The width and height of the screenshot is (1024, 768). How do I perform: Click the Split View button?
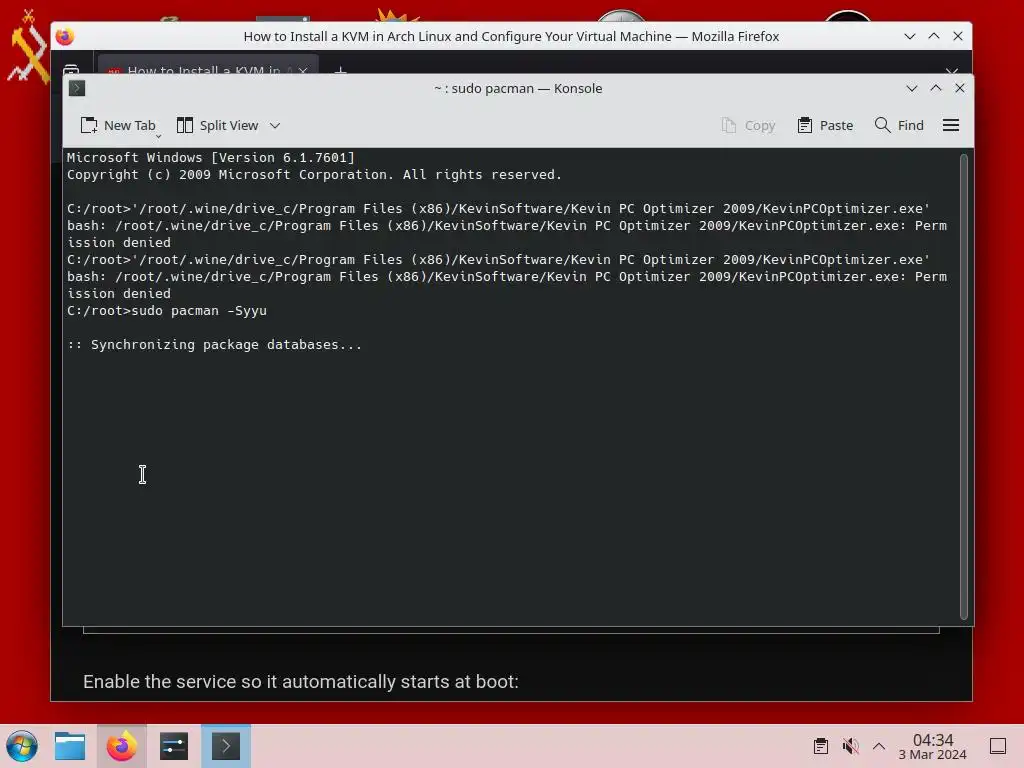click(218, 125)
